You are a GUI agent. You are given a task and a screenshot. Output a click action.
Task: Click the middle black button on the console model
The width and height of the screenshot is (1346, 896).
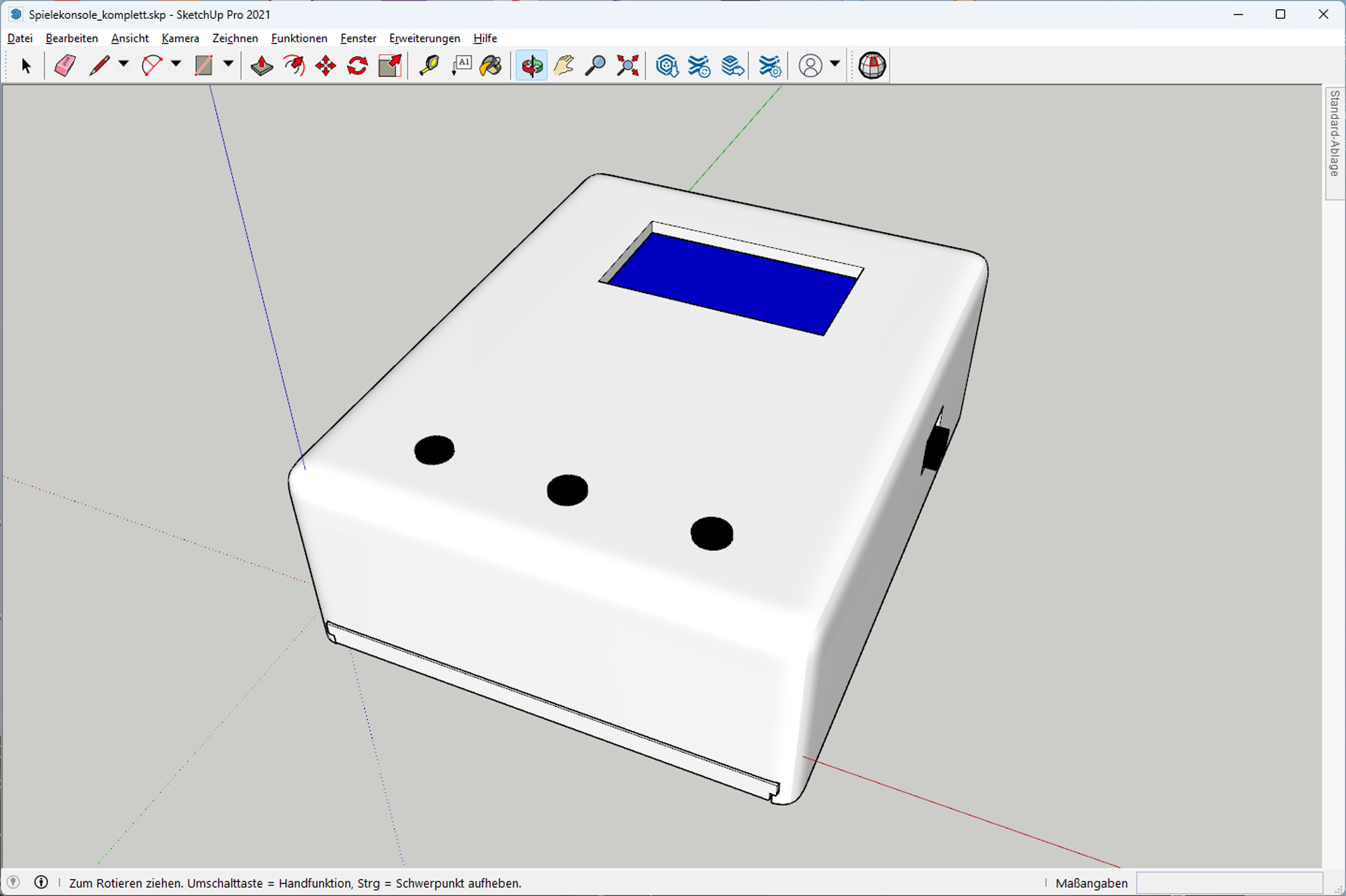click(x=567, y=490)
